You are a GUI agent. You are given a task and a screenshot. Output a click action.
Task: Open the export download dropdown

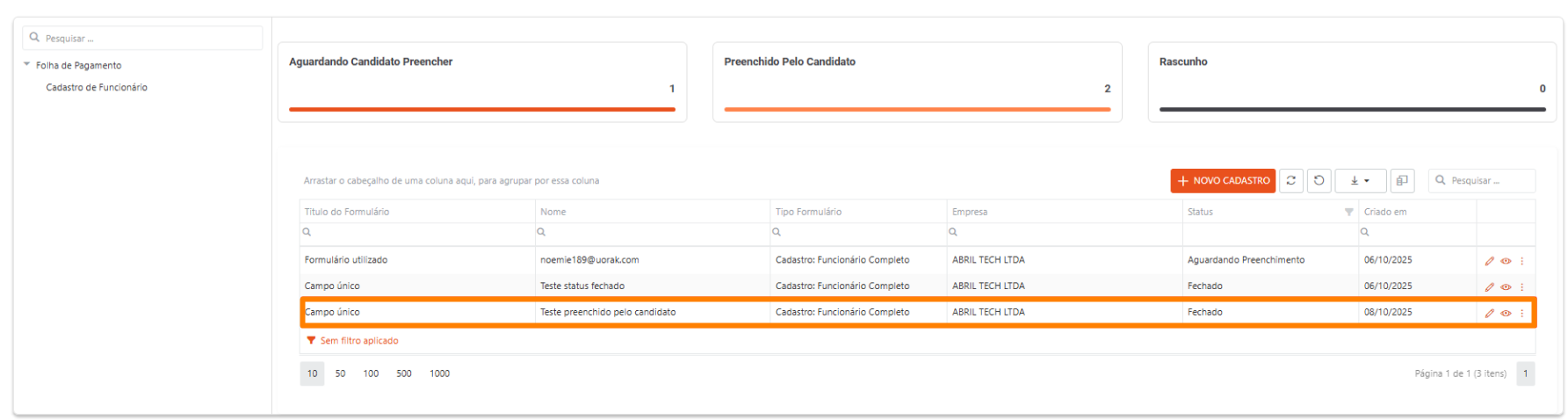(x=1360, y=181)
